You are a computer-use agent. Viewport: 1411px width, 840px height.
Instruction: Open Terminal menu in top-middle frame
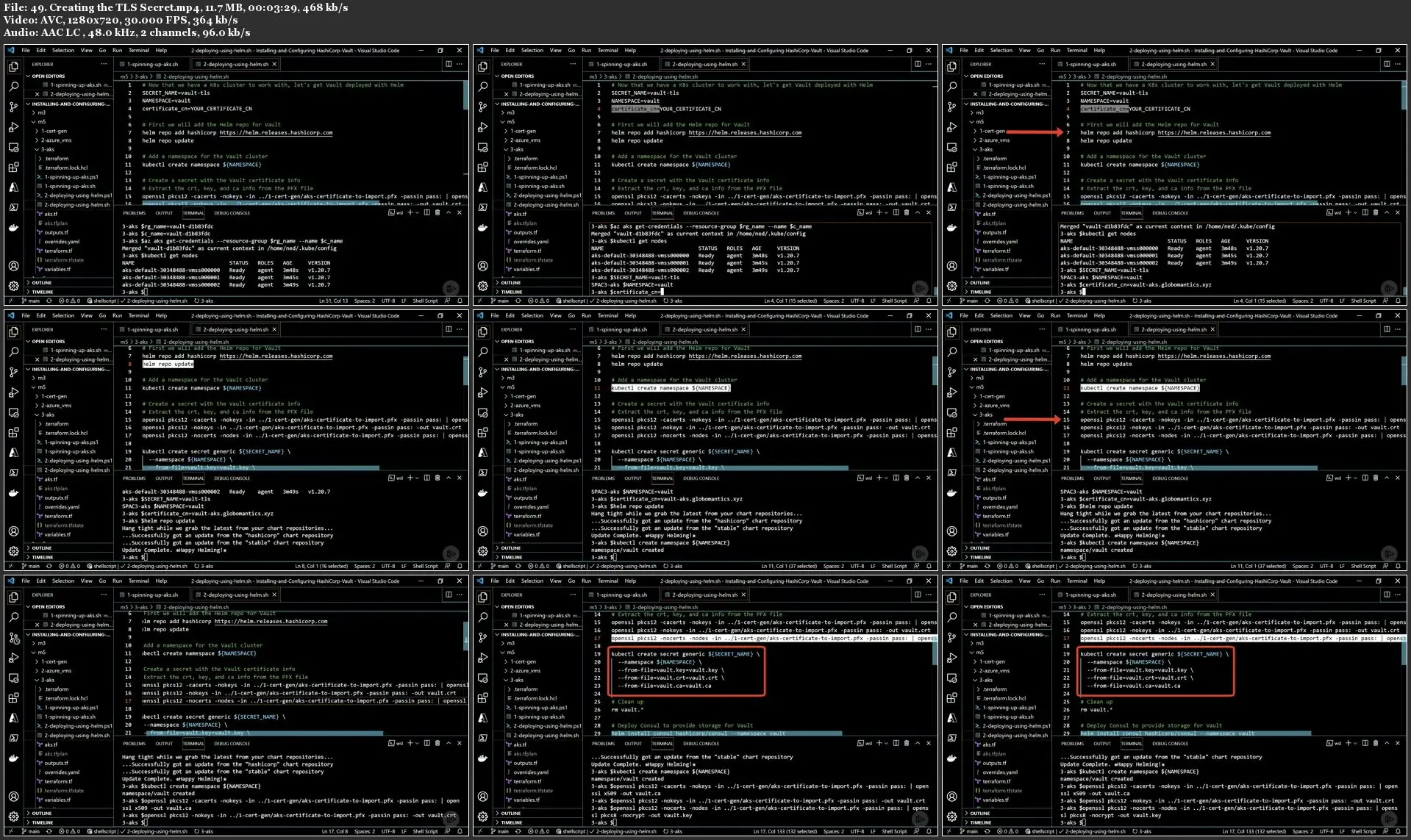pyautogui.click(x=607, y=51)
